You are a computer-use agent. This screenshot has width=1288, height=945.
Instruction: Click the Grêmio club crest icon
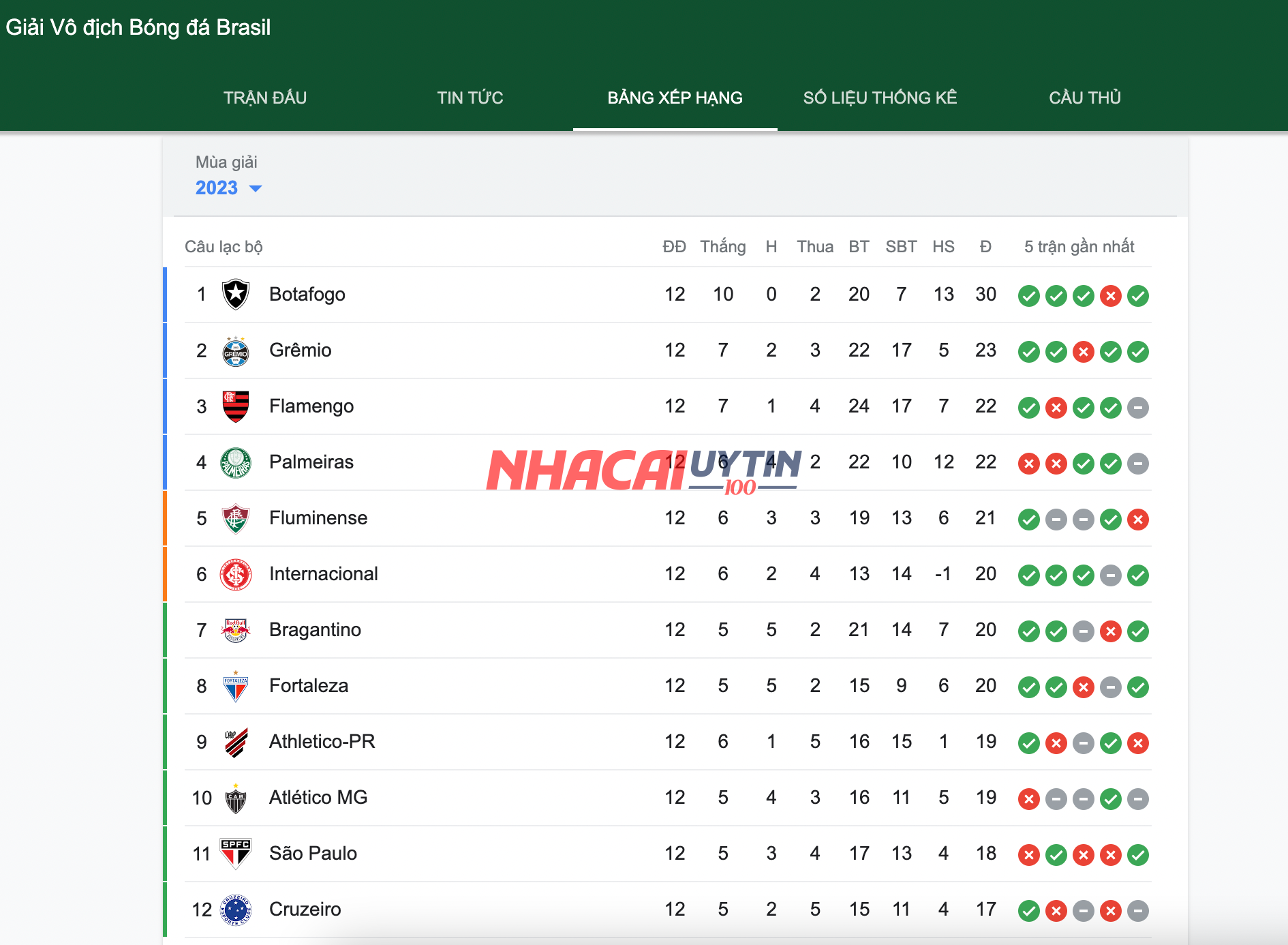[x=236, y=351]
